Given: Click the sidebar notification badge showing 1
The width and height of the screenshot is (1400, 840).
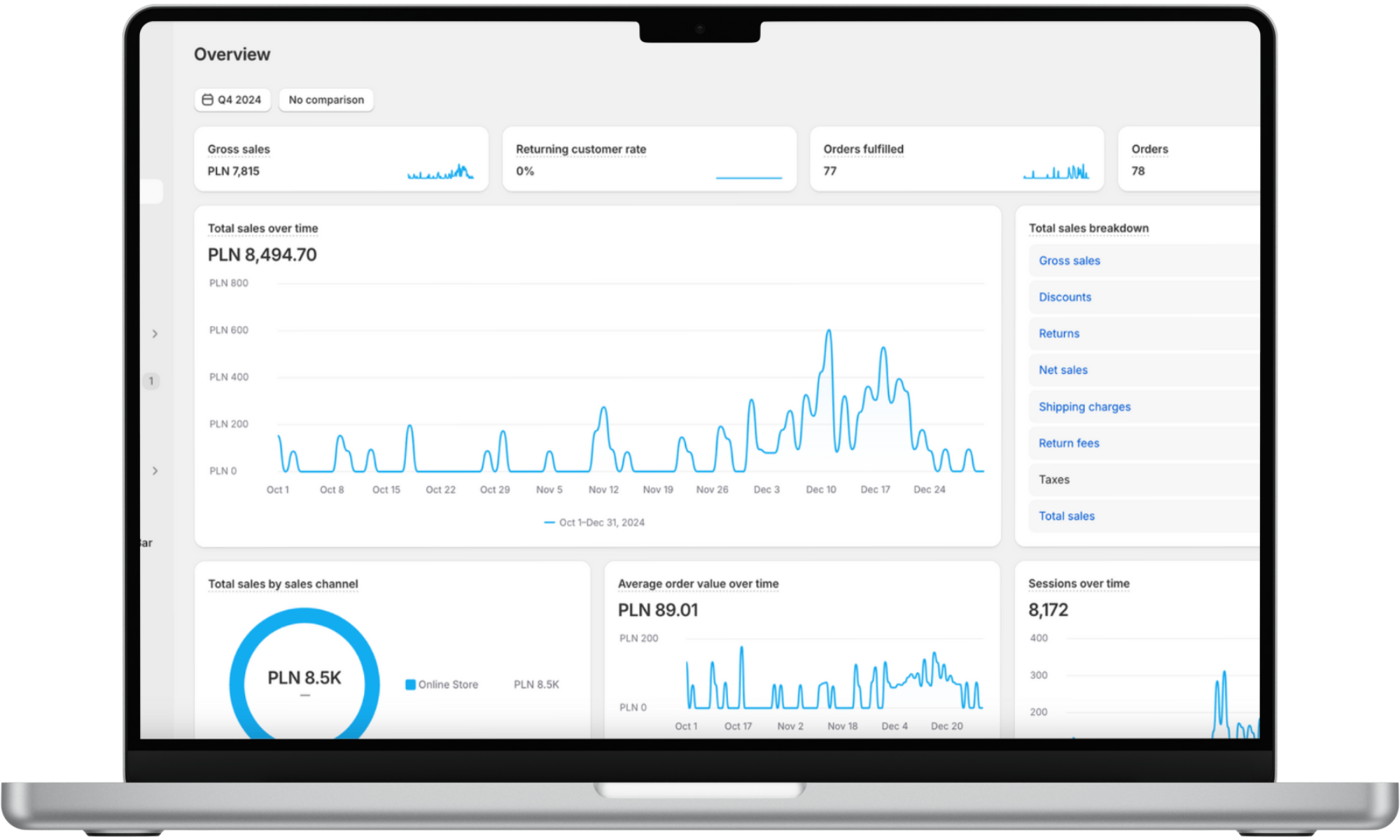Looking at the screenshot, I should click(x=151, y=381).
